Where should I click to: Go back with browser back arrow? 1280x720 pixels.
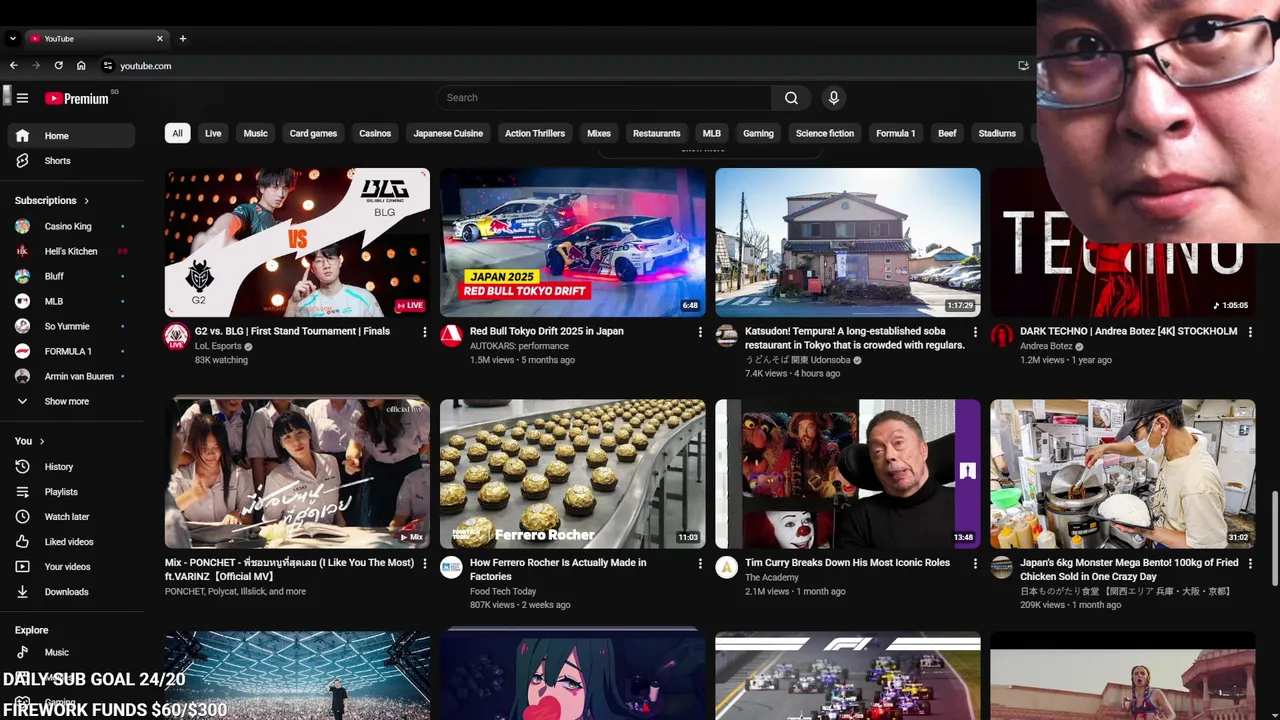(14, 66)
